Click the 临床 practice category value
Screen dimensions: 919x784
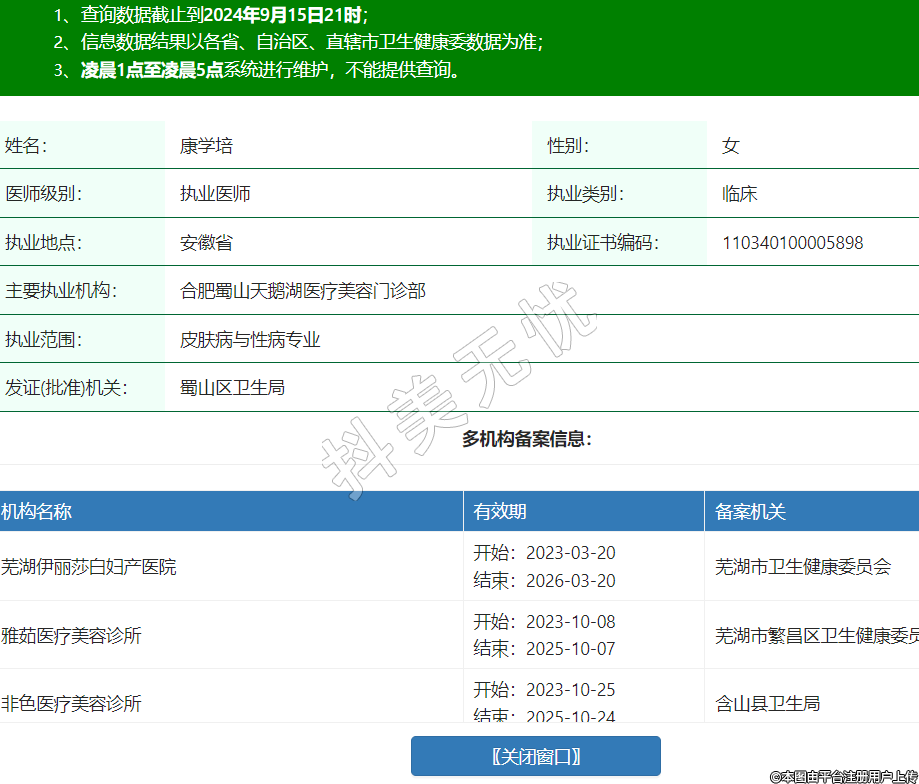pyautogui.click(x=739, y=194)
